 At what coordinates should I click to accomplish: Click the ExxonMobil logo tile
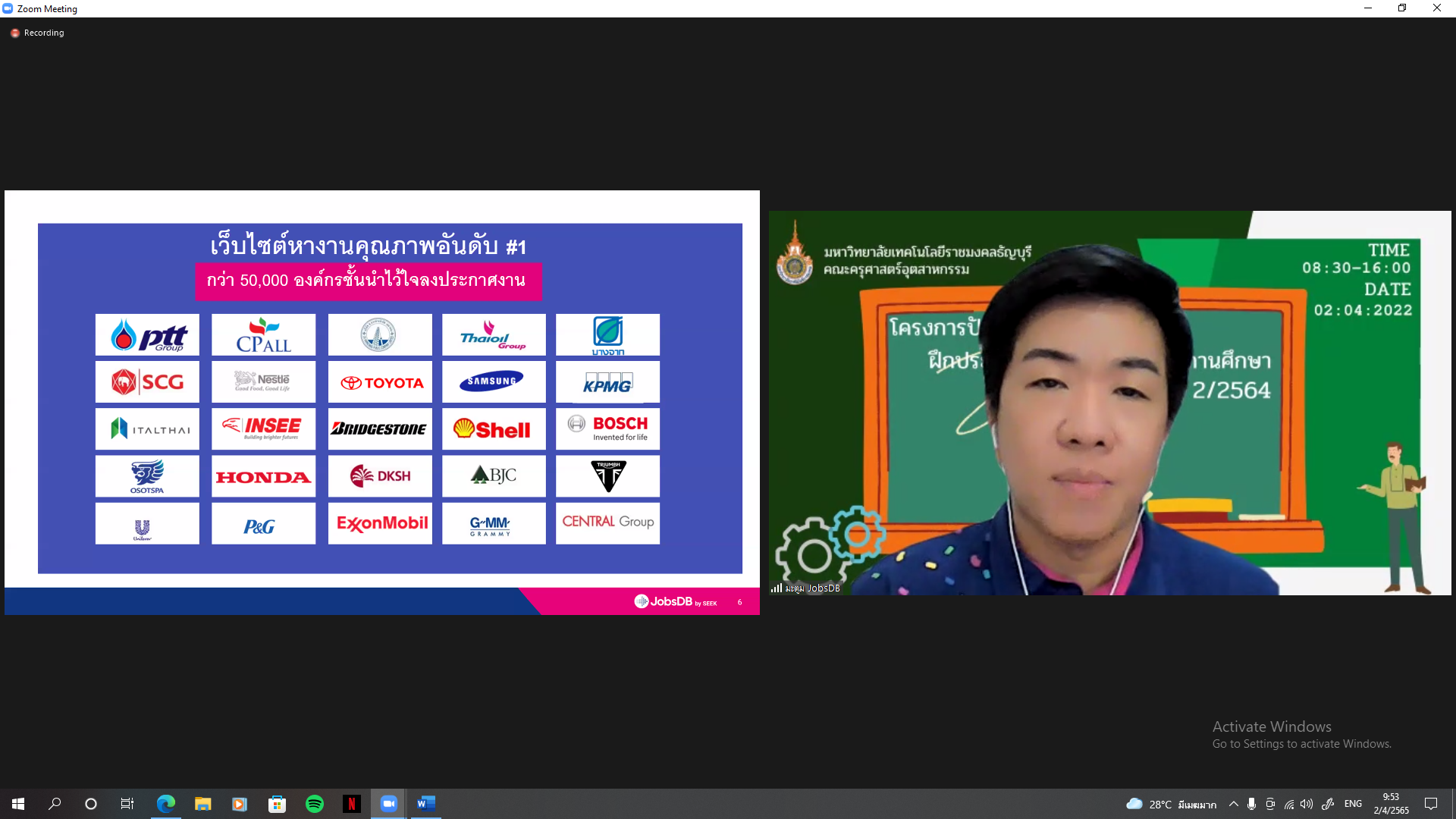point(380,523)
